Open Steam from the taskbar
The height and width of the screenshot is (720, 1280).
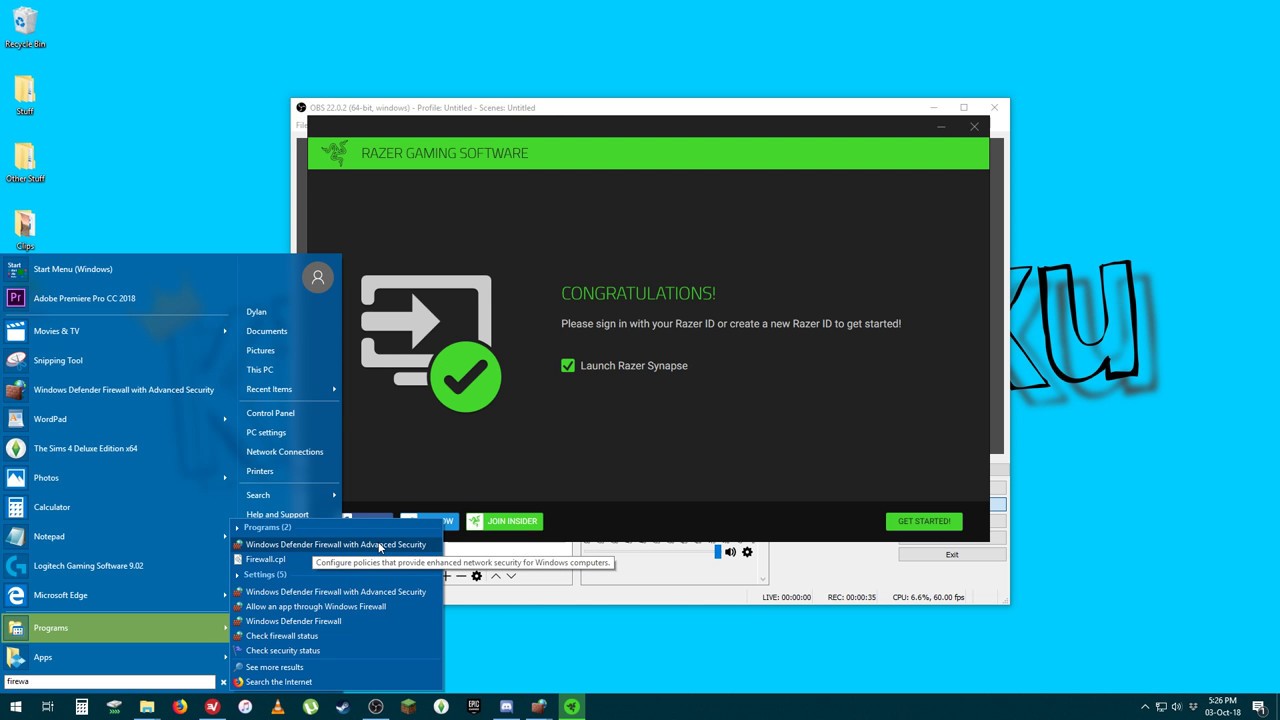click(343, 707)
